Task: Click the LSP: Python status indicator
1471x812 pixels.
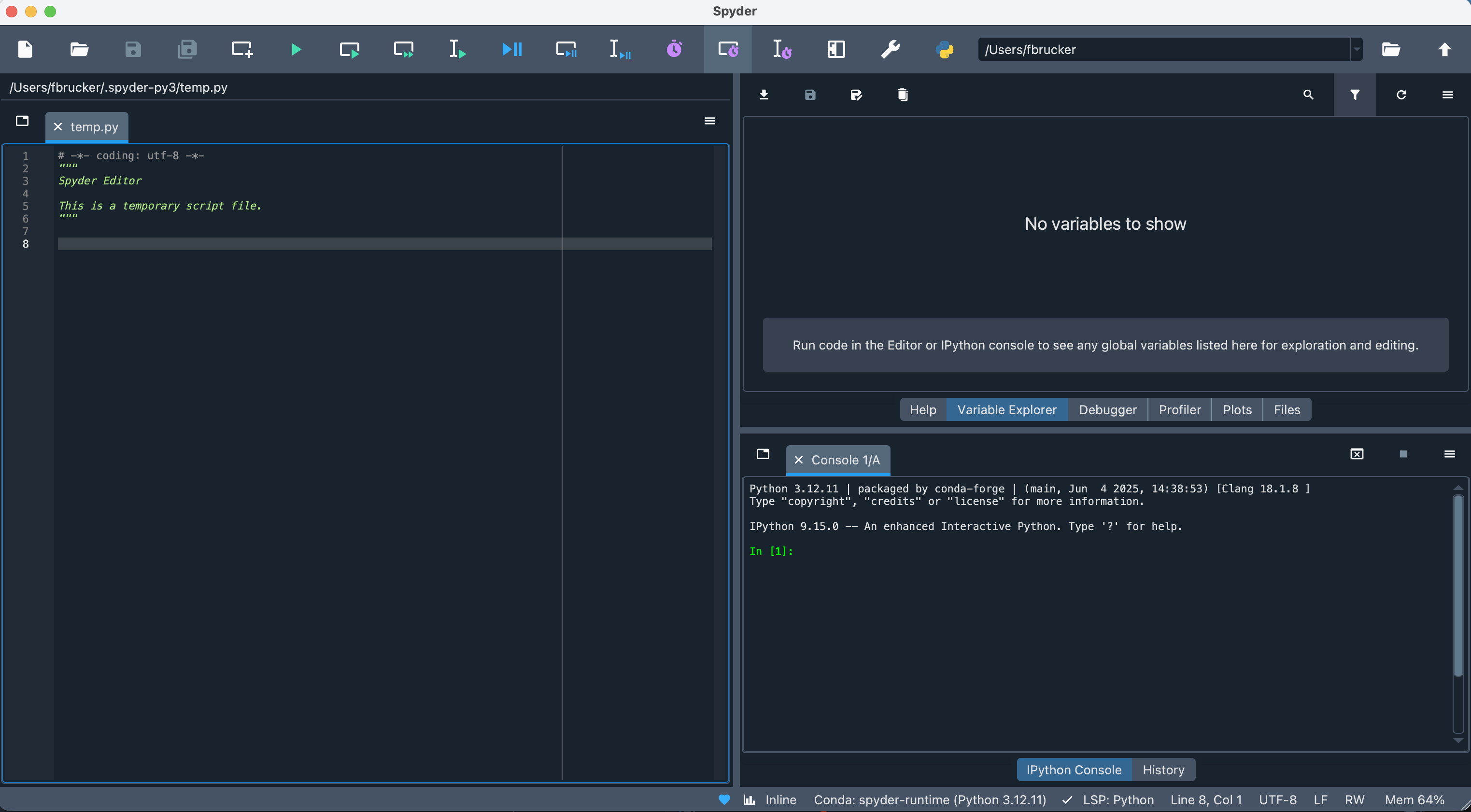Action: (x=1108, y=799)
